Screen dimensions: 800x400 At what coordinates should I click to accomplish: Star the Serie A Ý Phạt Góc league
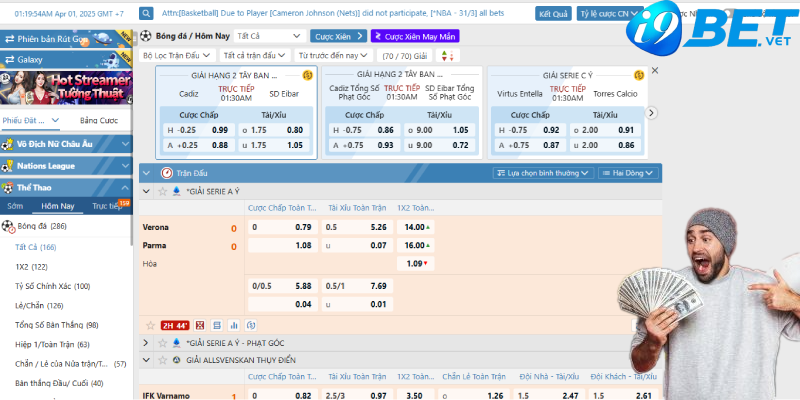(162, 342)
